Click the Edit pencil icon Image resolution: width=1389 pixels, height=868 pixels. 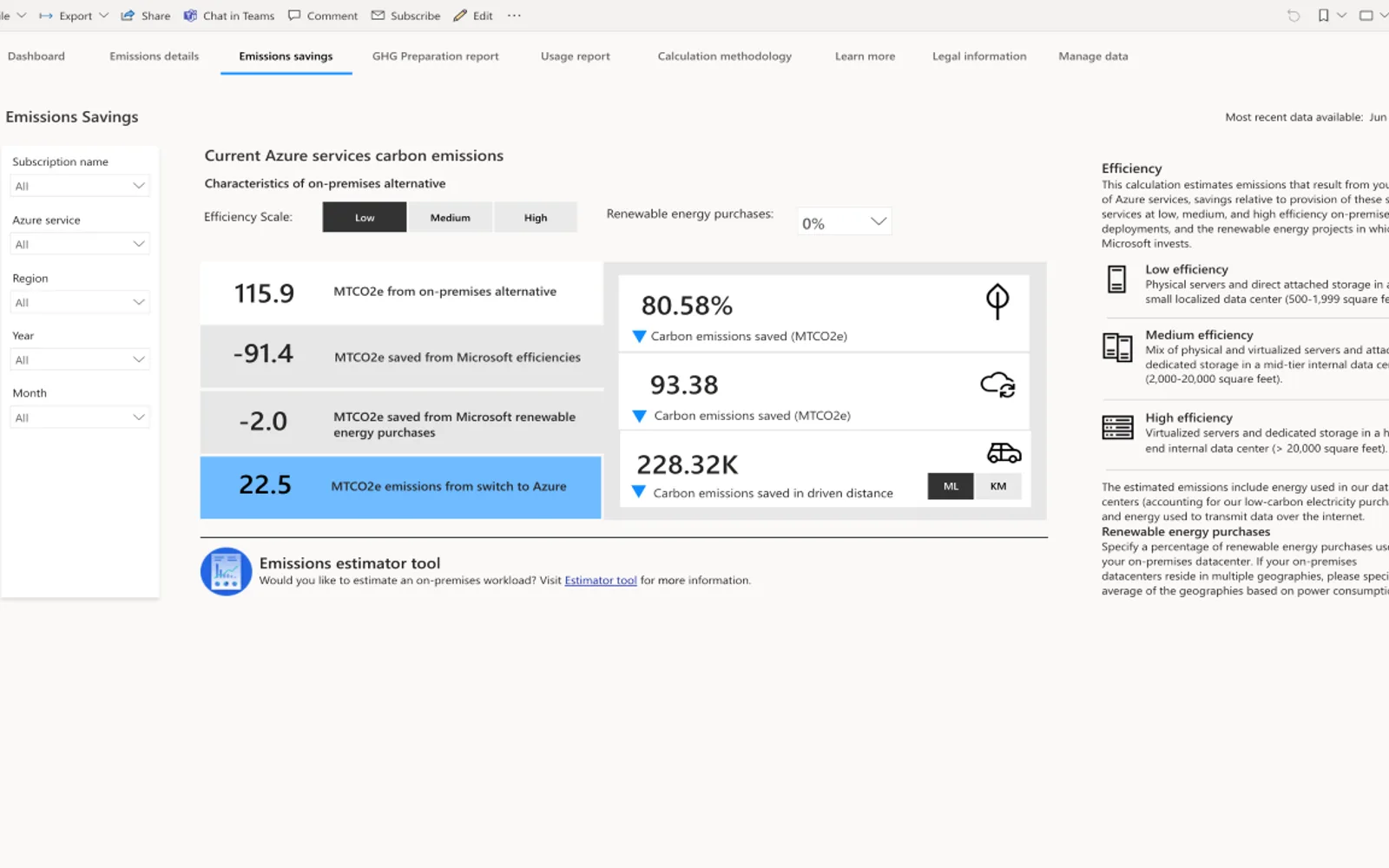(460, 16)
